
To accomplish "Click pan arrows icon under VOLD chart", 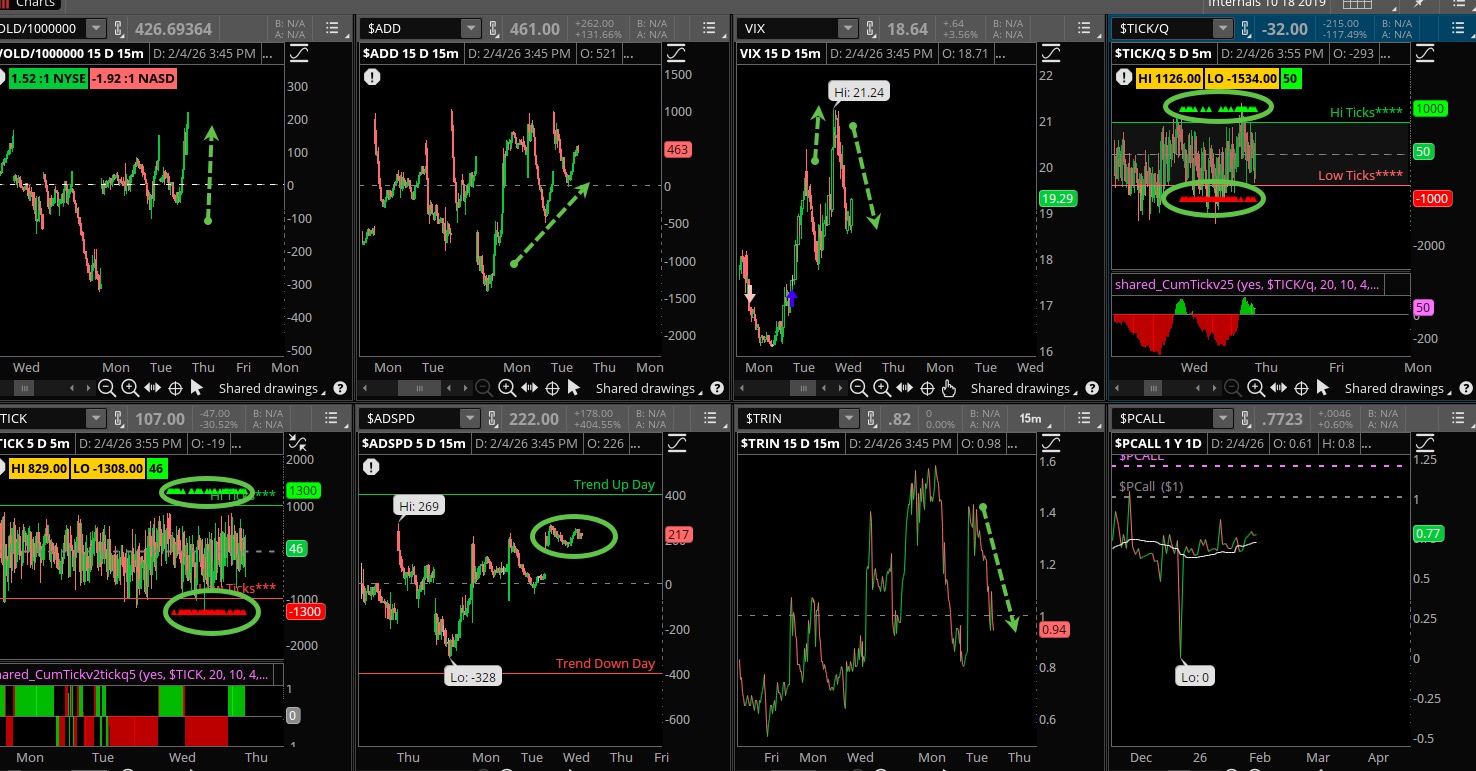I will pyautogui.click(x=152, y=388).
